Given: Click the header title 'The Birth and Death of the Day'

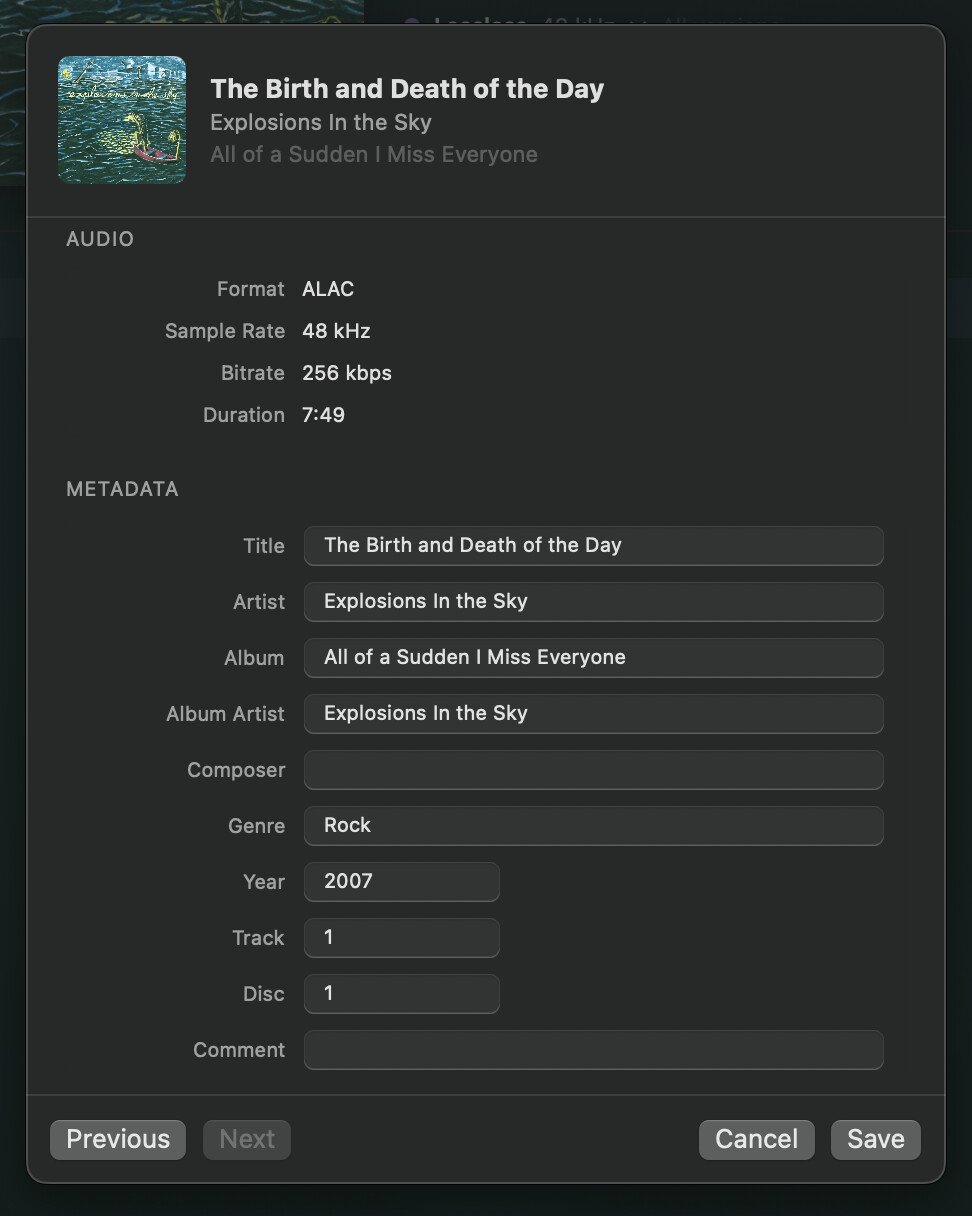Looking at the screenshot, I should click(407, 88).
